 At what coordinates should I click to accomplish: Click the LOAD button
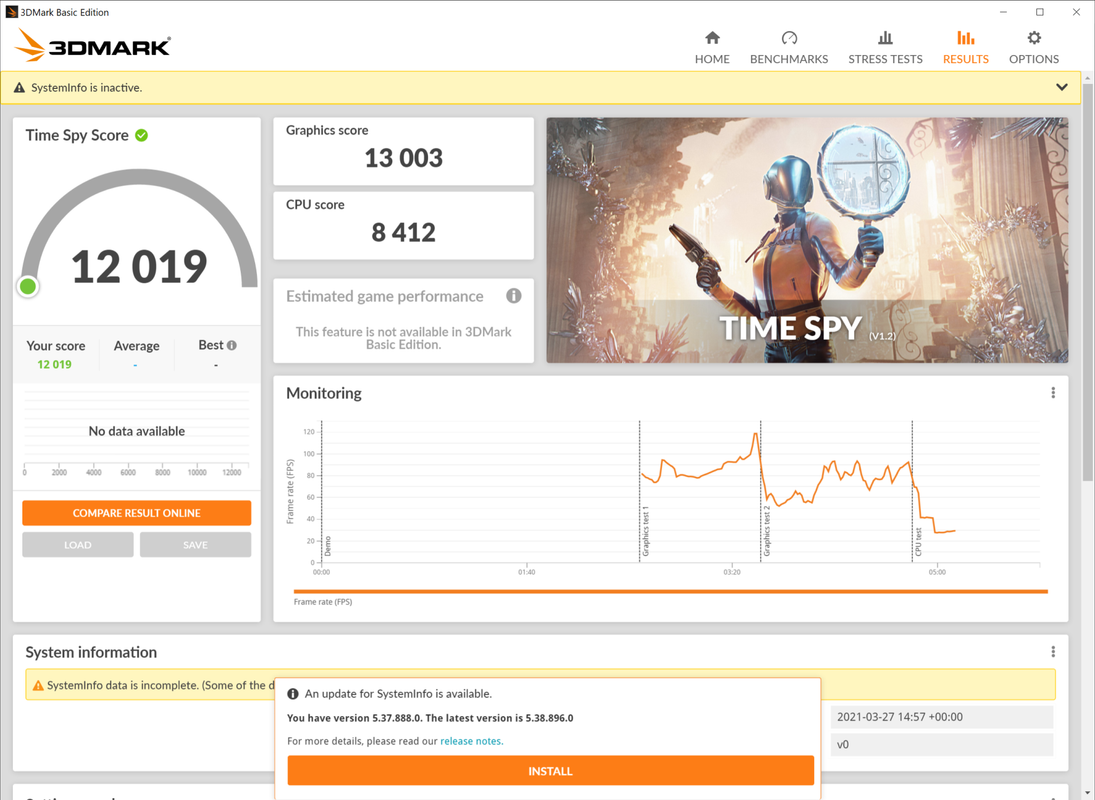pos(78,545)
